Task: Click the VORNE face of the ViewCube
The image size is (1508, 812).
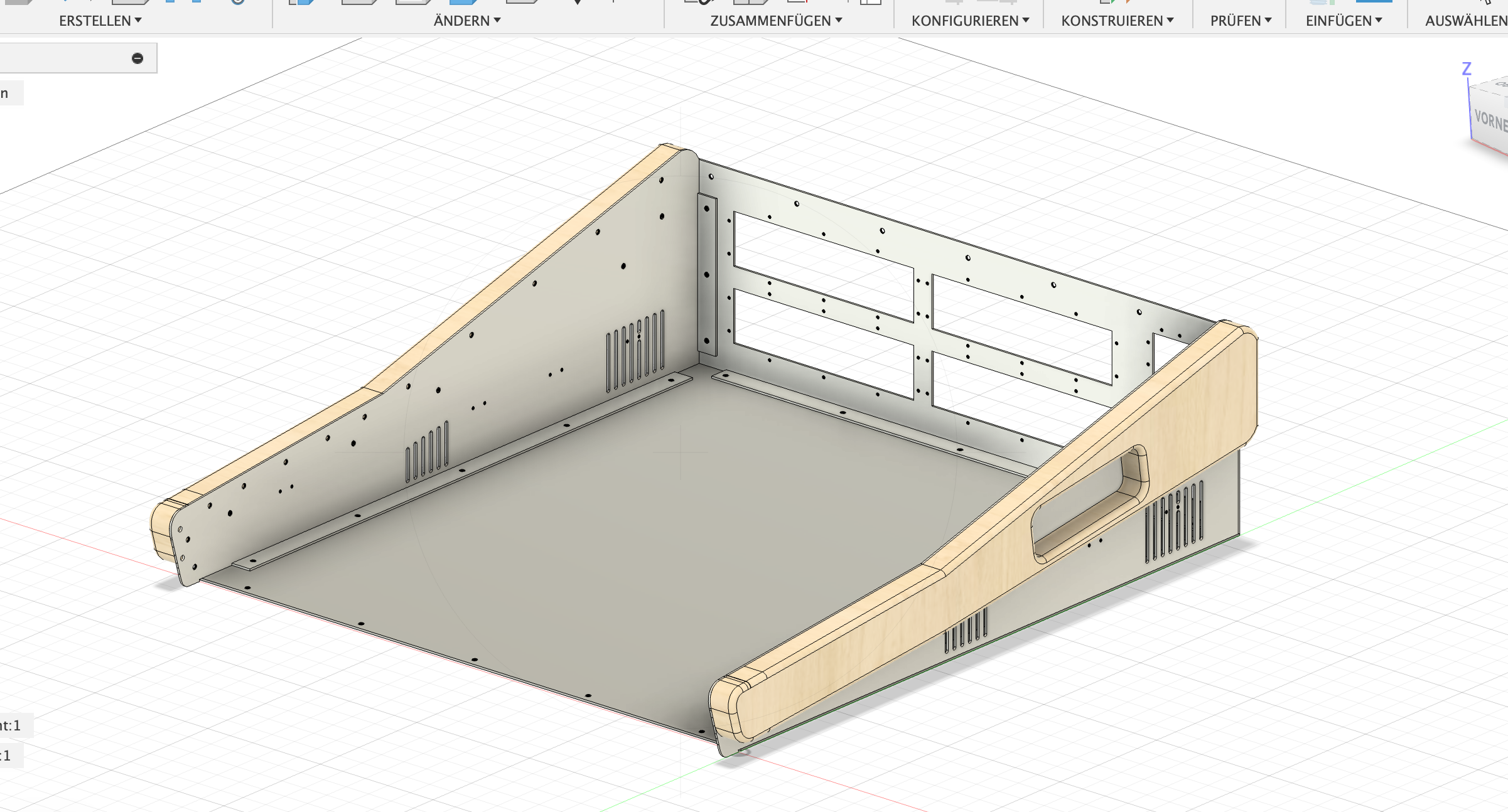Action: 1489,119
